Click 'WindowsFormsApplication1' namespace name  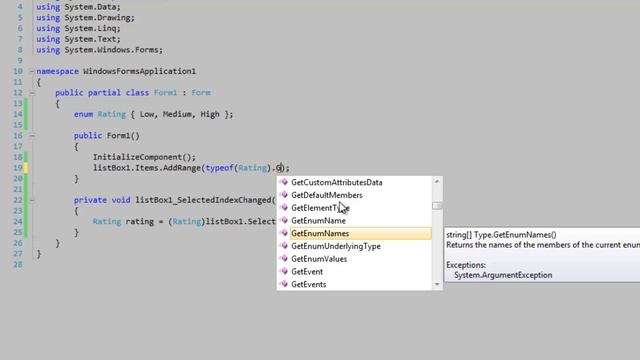tap(140, 71)
